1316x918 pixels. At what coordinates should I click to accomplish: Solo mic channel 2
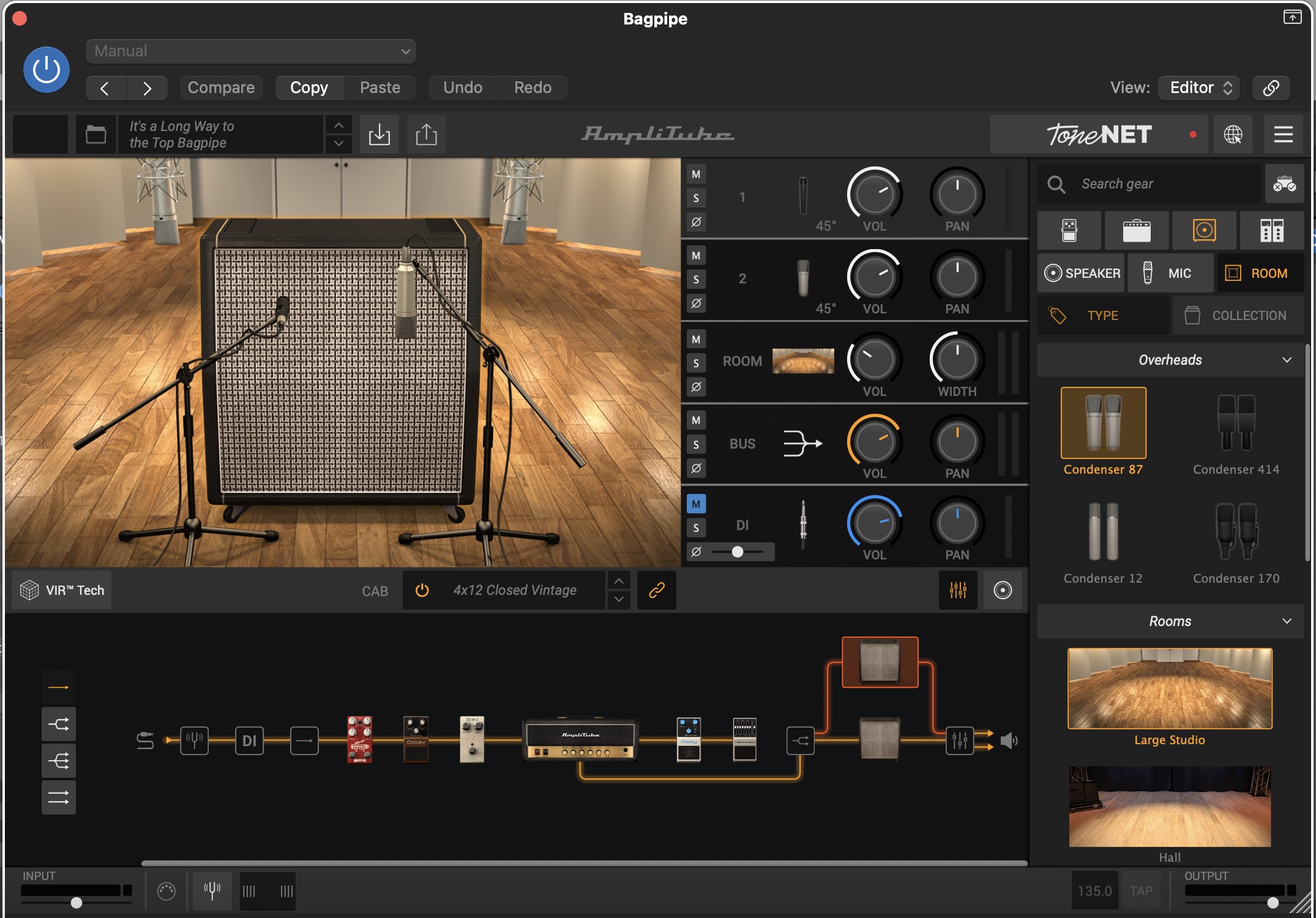click(696, 280)
